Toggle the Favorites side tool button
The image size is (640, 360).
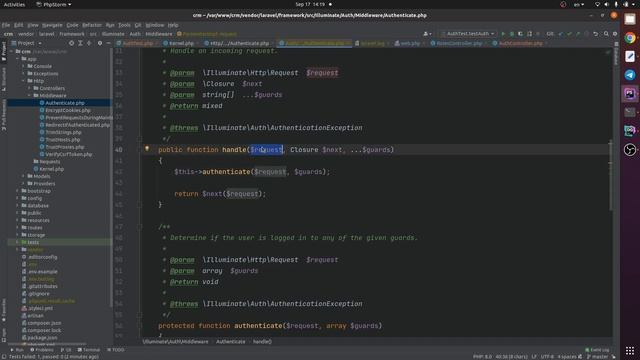4,311
